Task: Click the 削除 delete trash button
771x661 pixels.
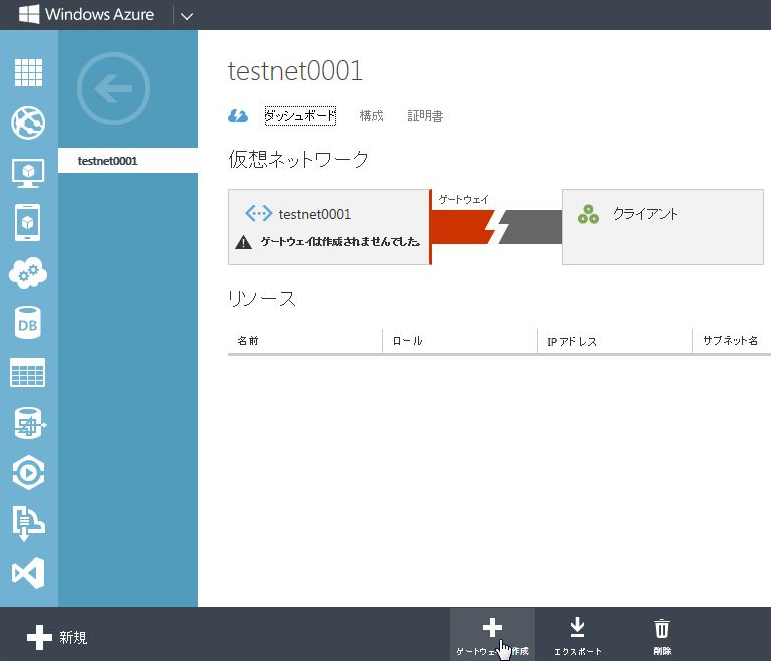Action: point(662,635)
